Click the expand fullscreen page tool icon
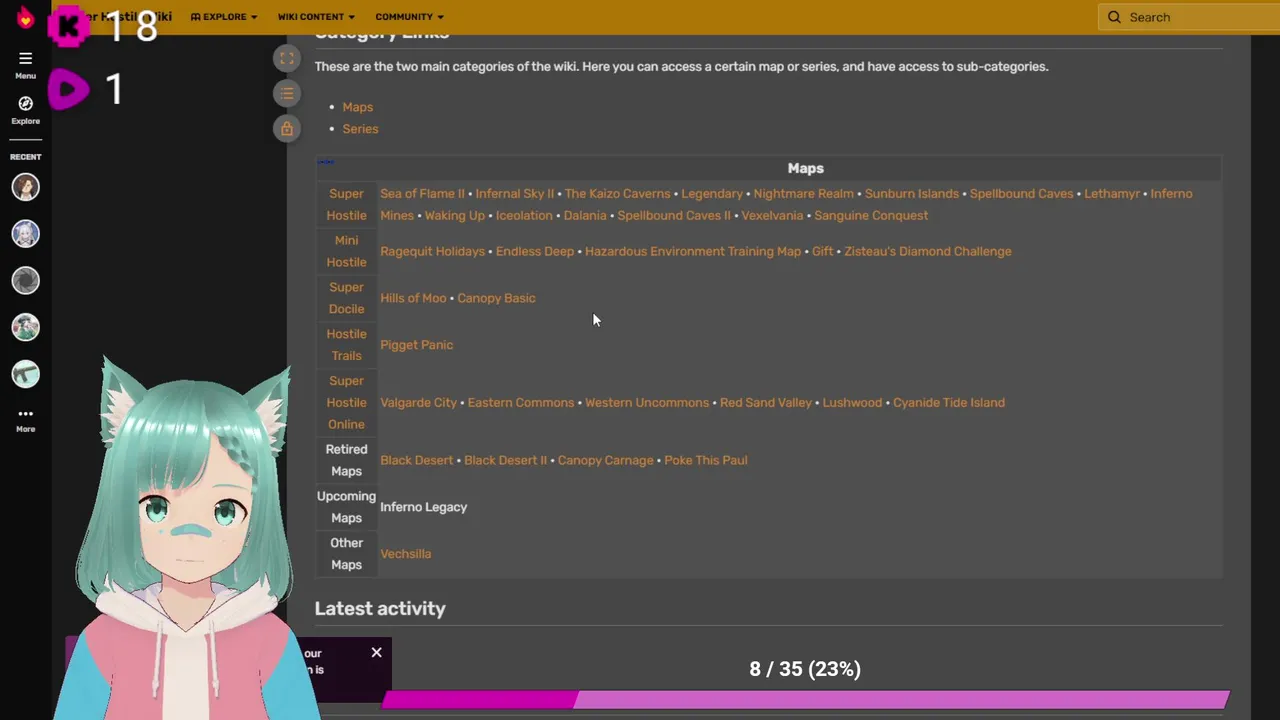The width and height of the screenshot is (1280, 720). tap(287, 58)
